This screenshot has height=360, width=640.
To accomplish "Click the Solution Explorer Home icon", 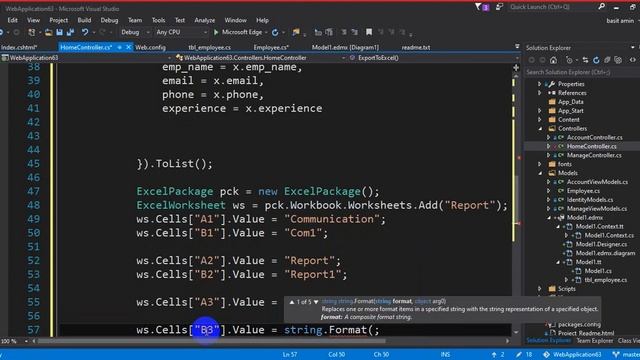I will pos(553,60).
